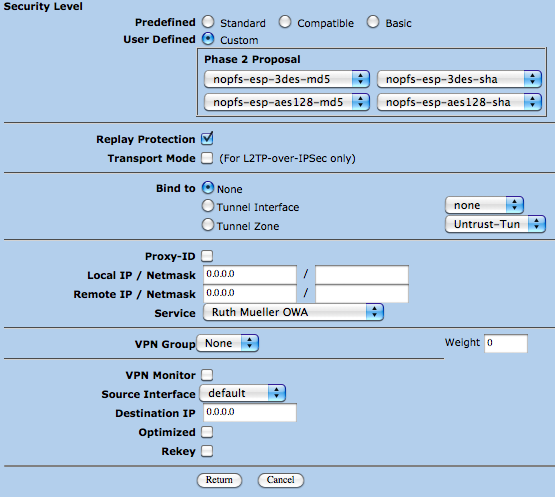Expand the nopfs-esp-aes128-md5 proposal dropdown
This screenshot has width=555, height=497.
coord(287,102)
